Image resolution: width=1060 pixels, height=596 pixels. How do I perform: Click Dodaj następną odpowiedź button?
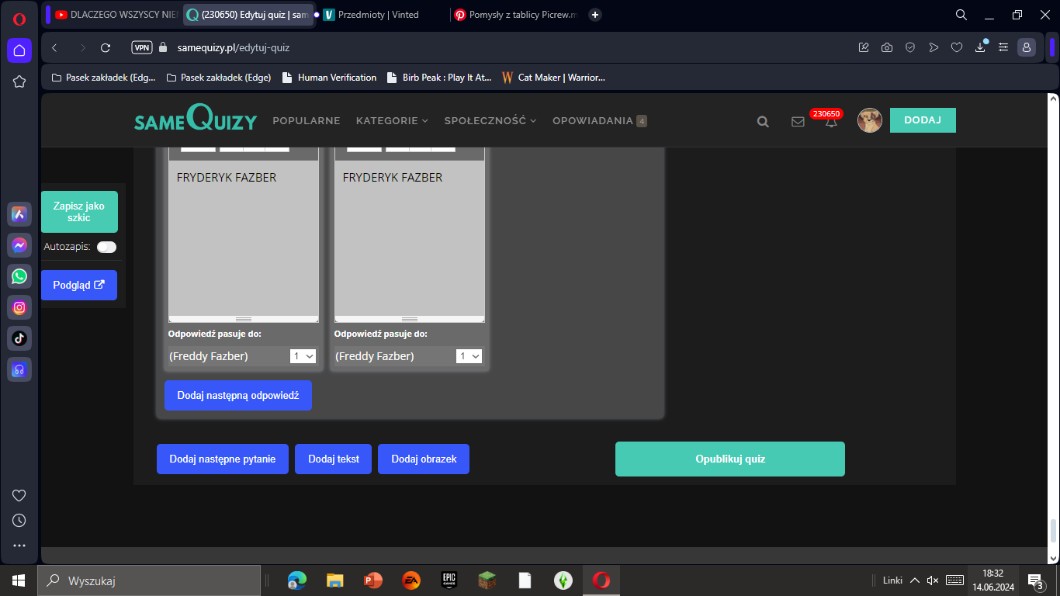(x=238, y=395)
